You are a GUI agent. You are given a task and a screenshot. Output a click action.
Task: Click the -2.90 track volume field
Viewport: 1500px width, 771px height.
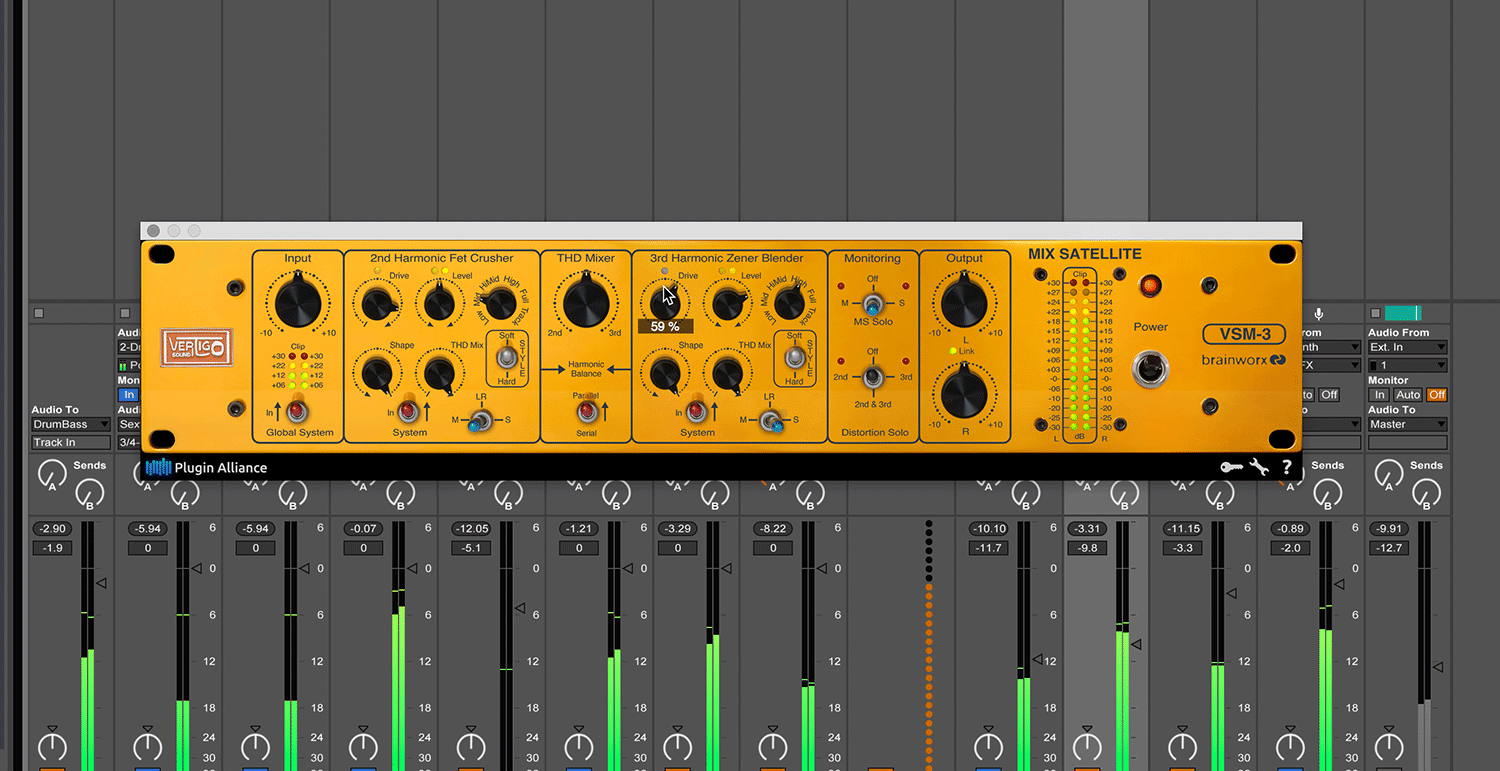click(50, 528)
